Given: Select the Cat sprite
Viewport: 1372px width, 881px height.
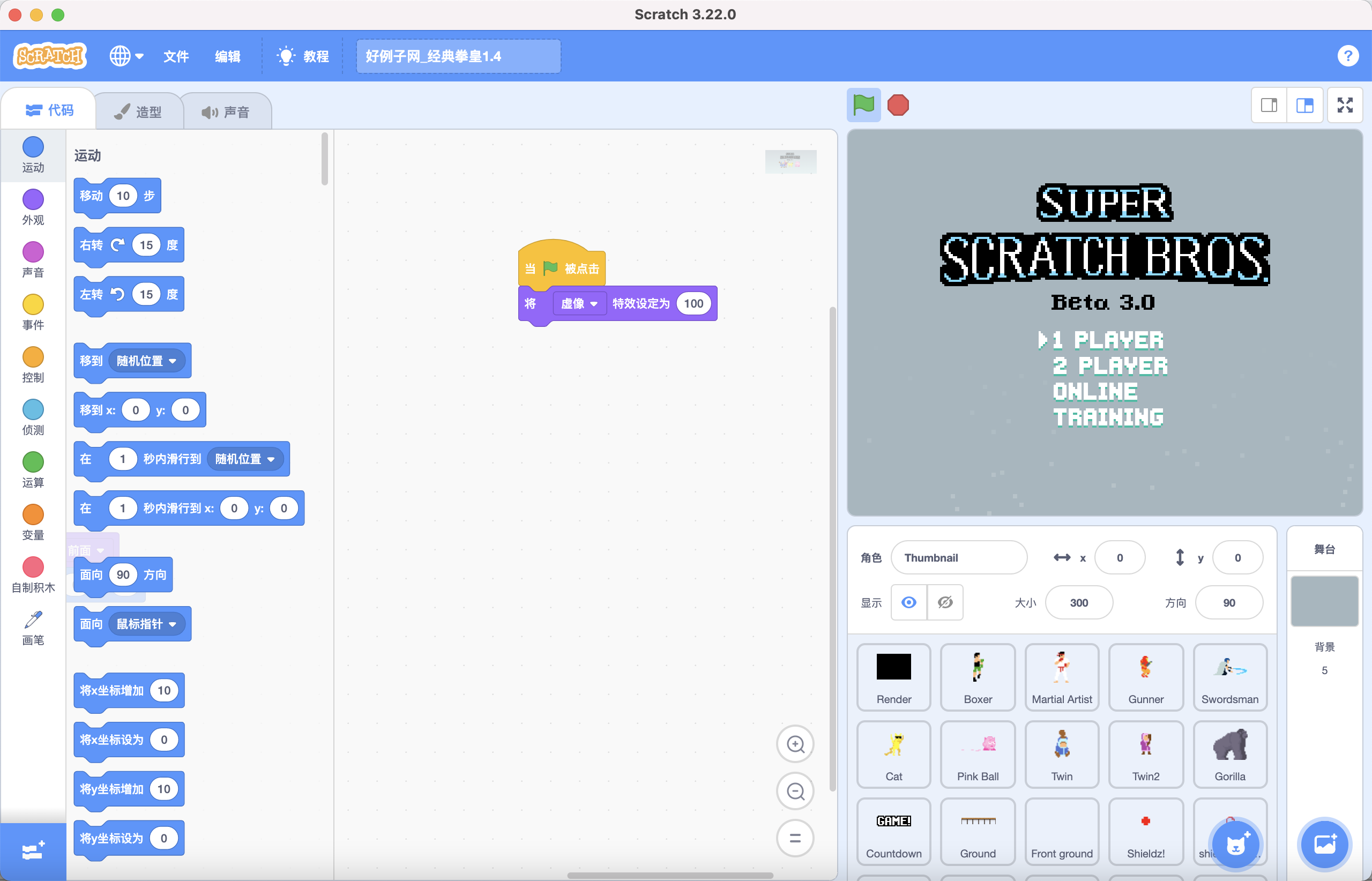Looking at the screenshot, I should [x=894, y=755].
